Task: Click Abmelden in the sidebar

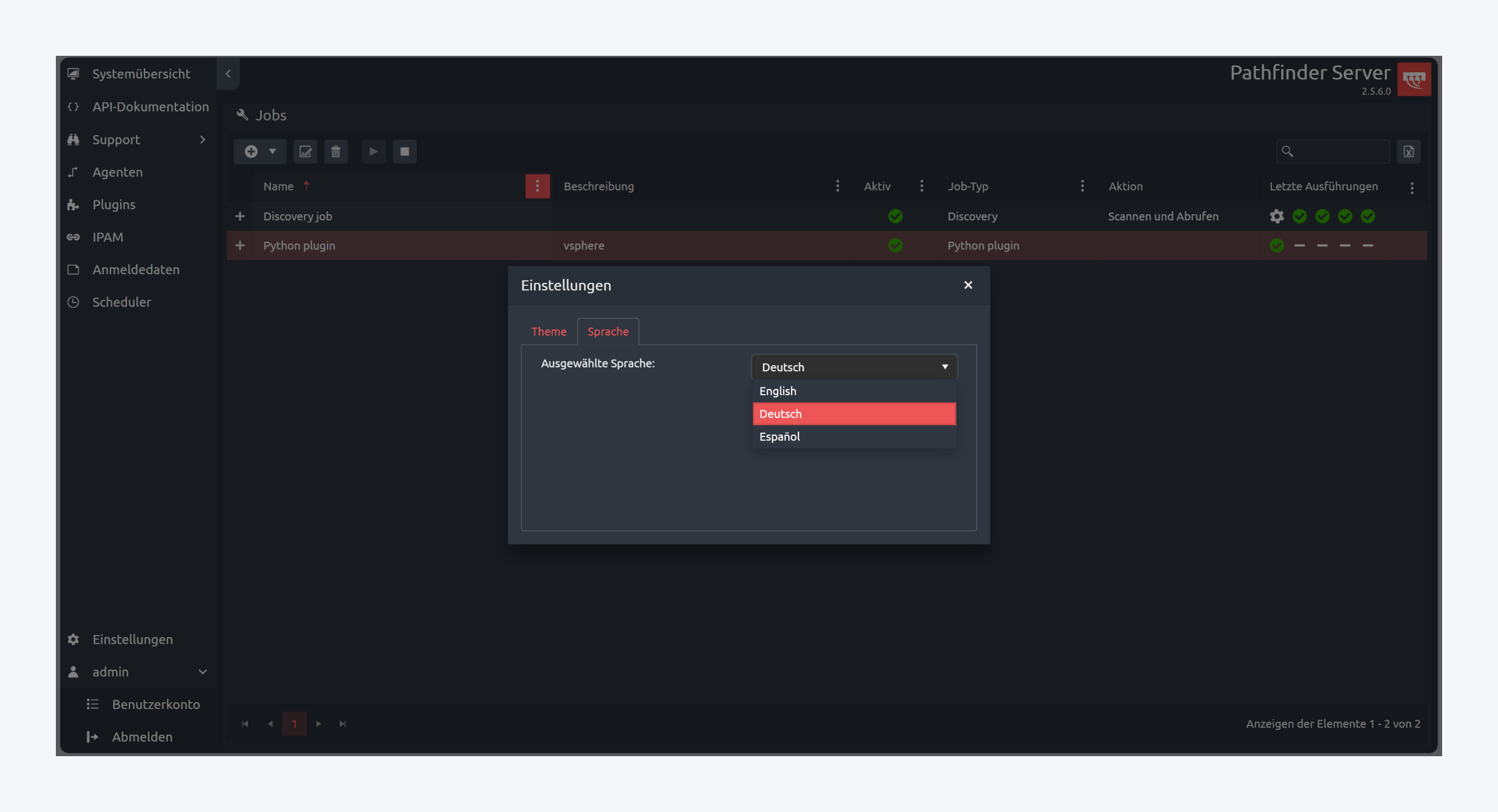Action: pos(142,737)
